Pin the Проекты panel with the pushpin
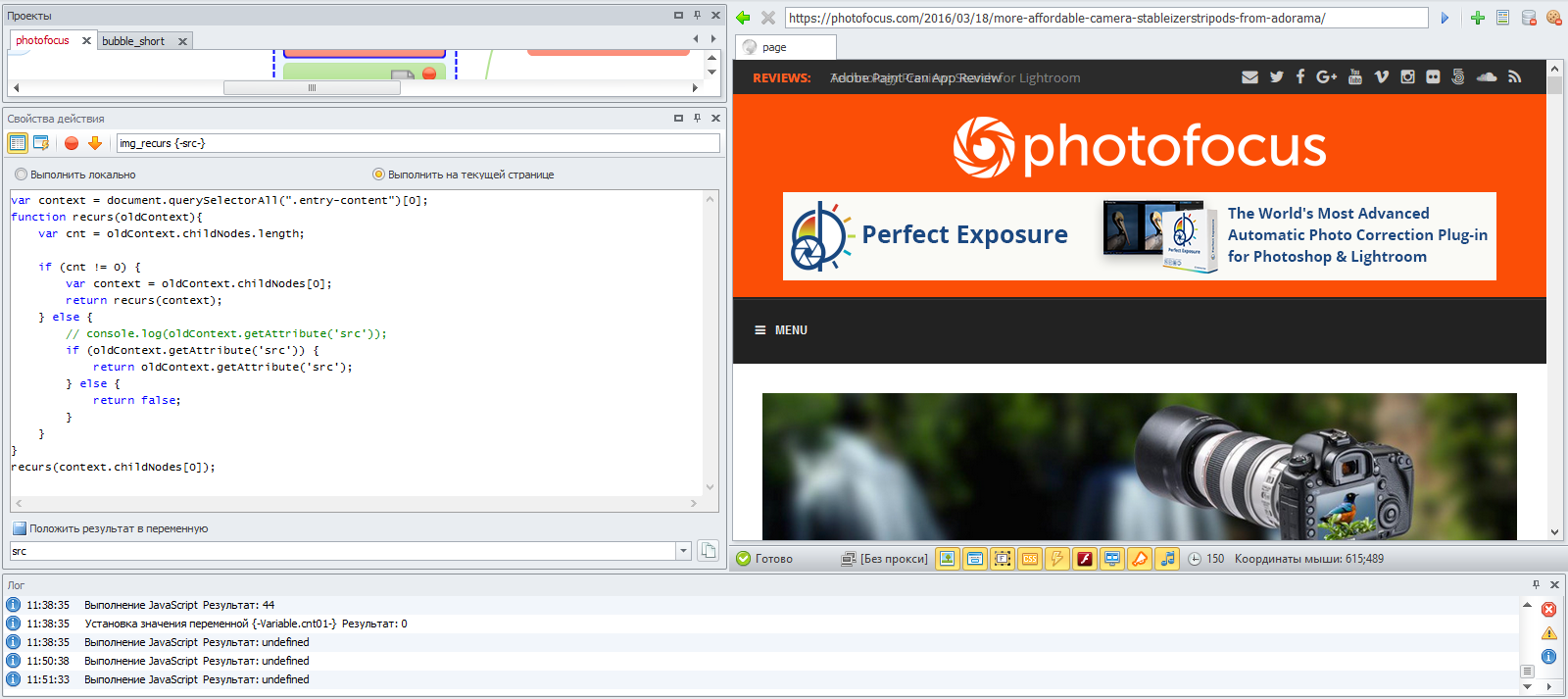Image resolution: width=1568 pixels, height=699 pixels. 697,16
